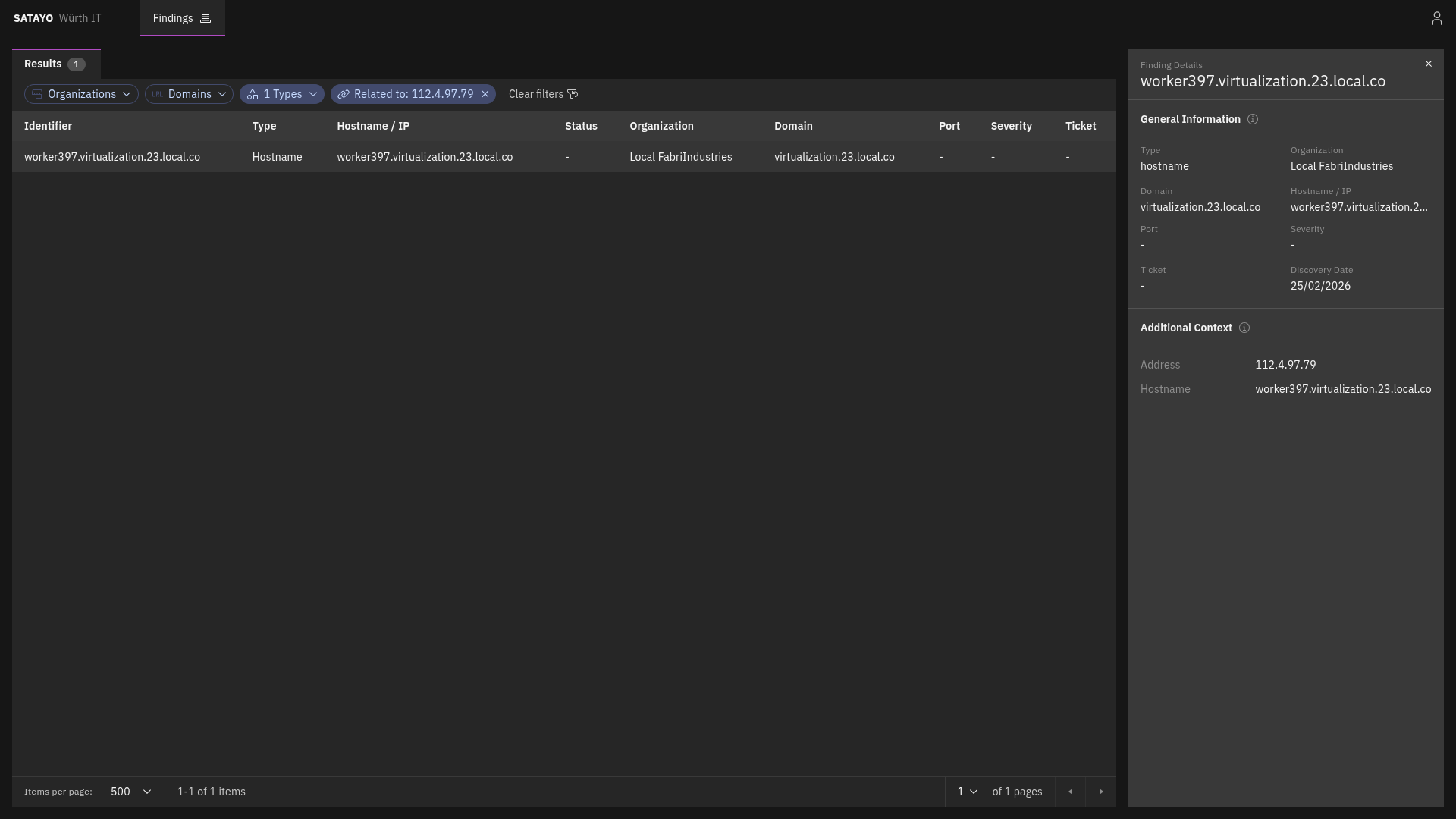Viewport: 1456px width, 819px height.
Task: Click the reset icon beside Clear filters
Action: pos(573,94)
